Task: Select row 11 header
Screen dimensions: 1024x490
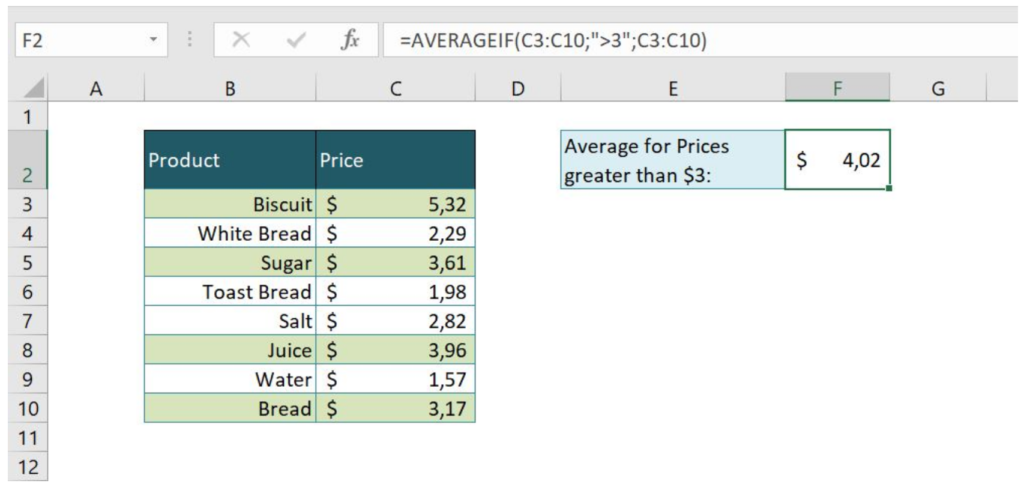Action: (x=27, y=438)
